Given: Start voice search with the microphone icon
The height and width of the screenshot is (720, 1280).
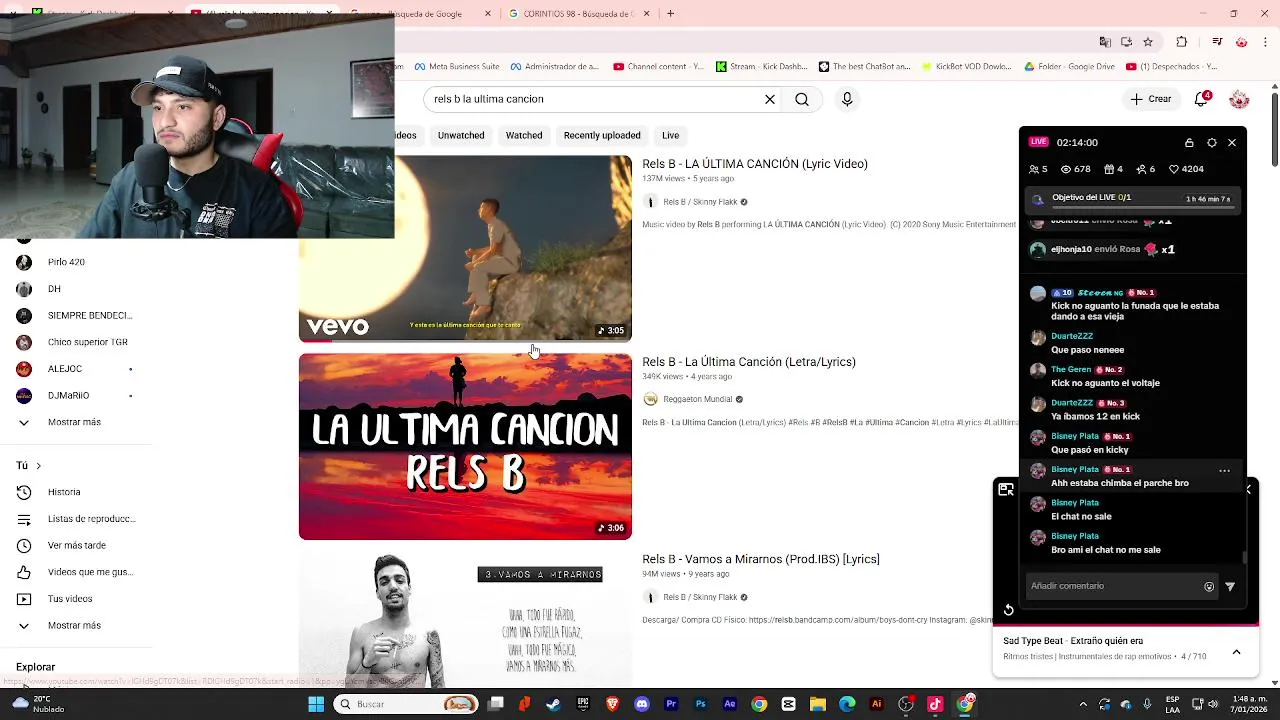Looking at the screenshot, I should pos(847,99).
